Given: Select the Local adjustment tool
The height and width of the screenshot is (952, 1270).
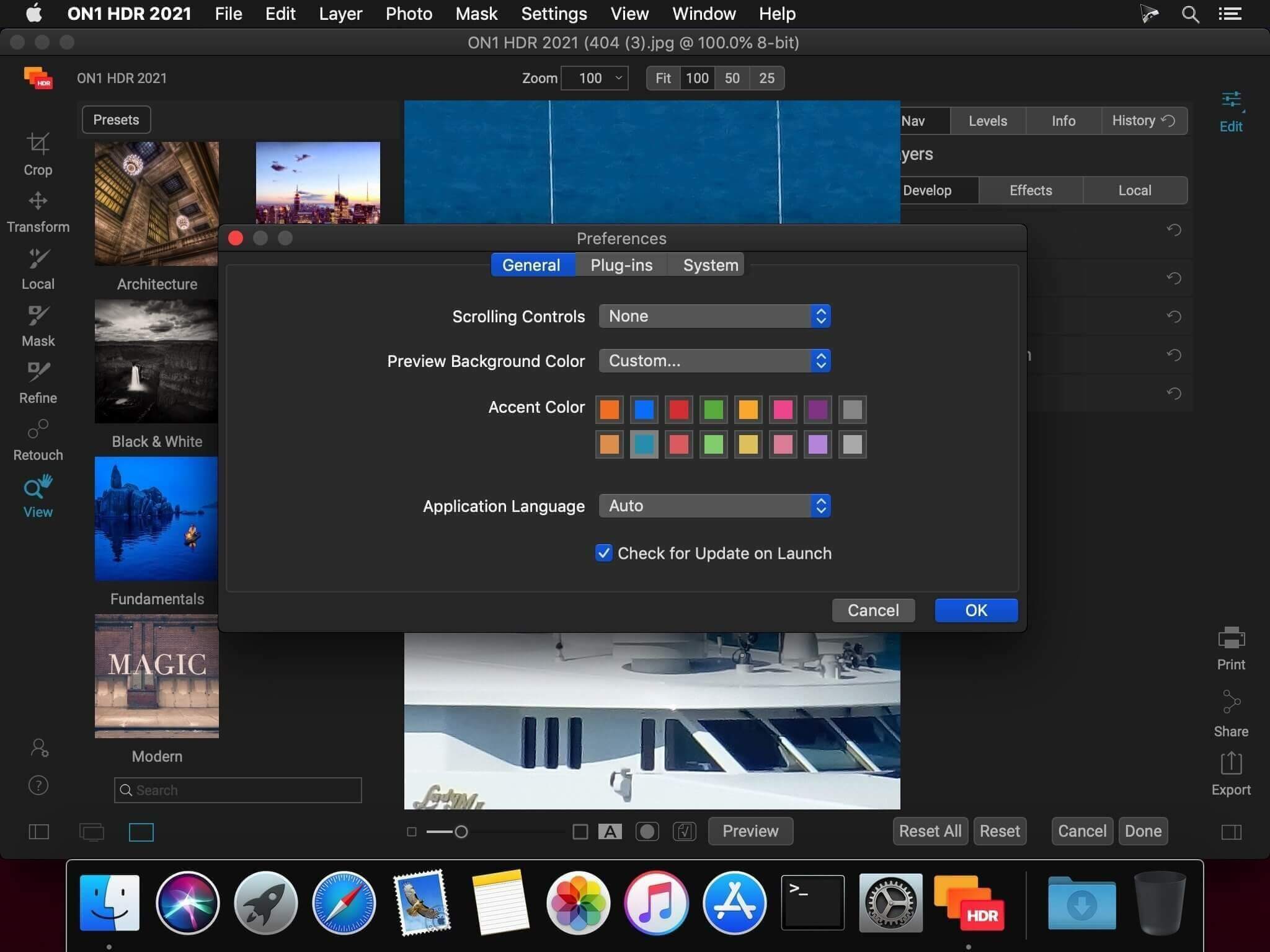Looking at the screenshot, I should coord(38,269).
